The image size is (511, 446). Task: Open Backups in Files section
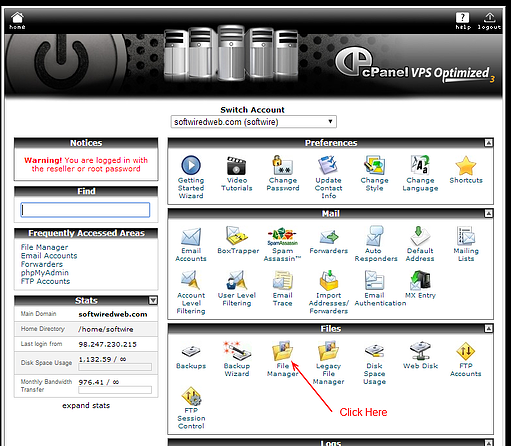point(191,352)
